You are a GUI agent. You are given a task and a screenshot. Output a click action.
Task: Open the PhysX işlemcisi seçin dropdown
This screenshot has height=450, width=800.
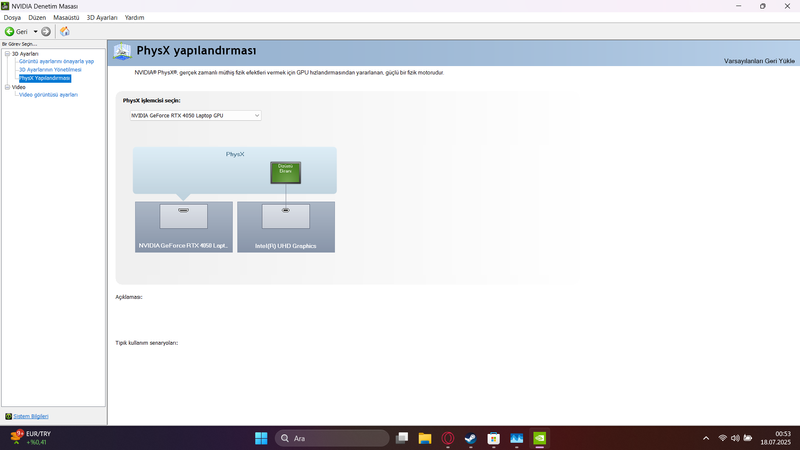point(195,116)
